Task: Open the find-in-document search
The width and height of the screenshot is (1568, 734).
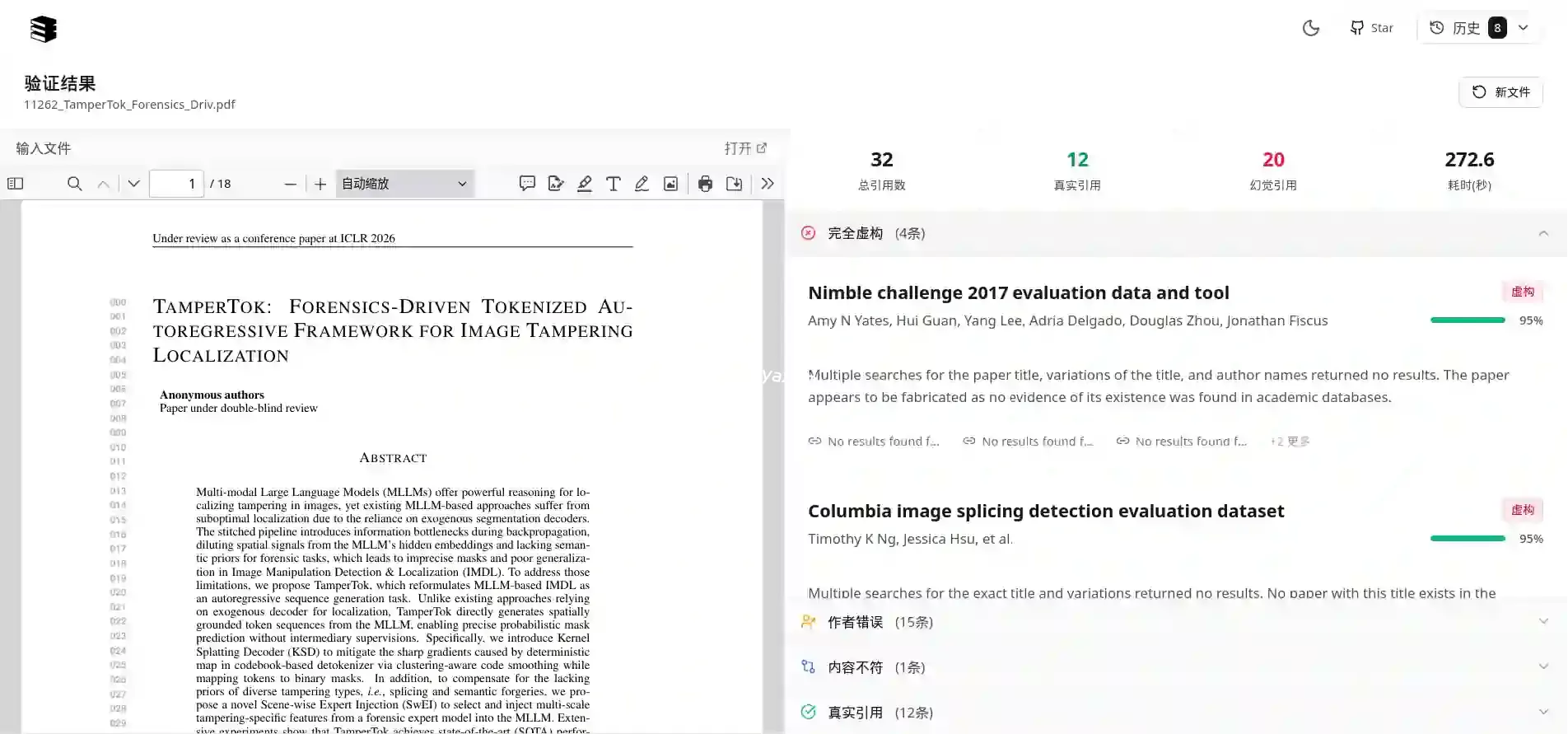Action: click(74, 184)
